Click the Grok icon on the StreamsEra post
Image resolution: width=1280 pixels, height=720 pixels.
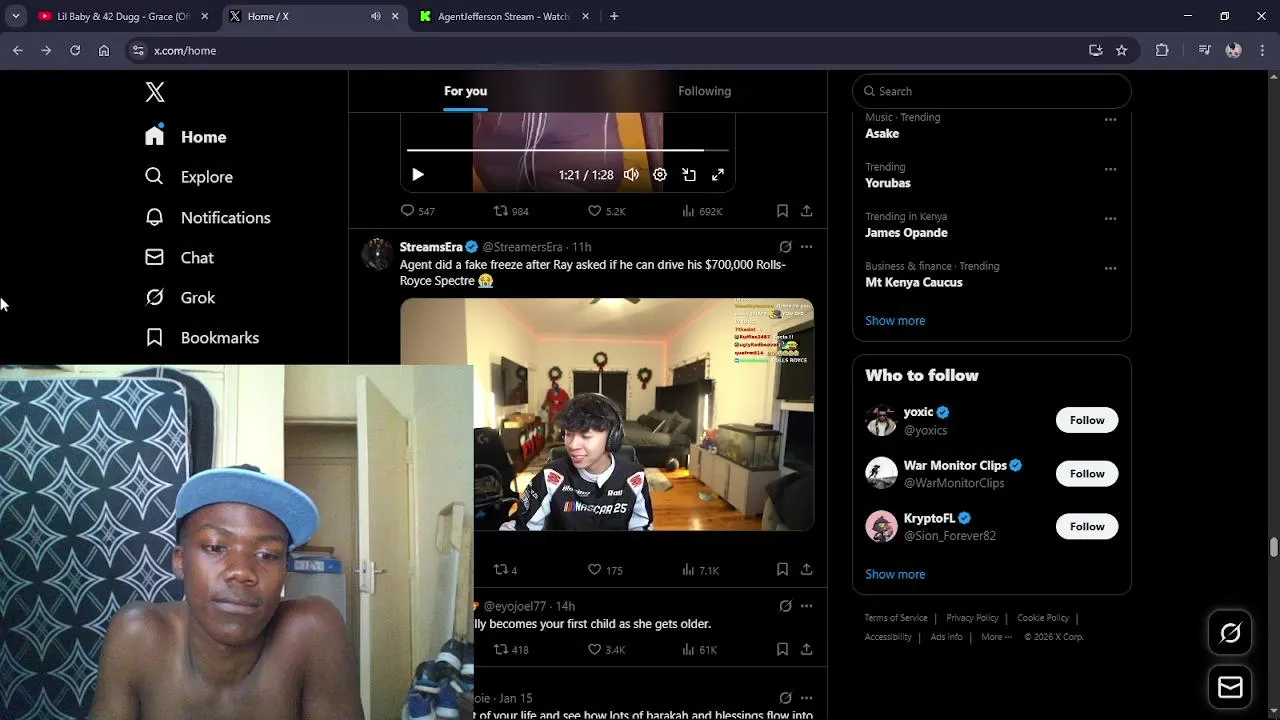tap(785, 247)
